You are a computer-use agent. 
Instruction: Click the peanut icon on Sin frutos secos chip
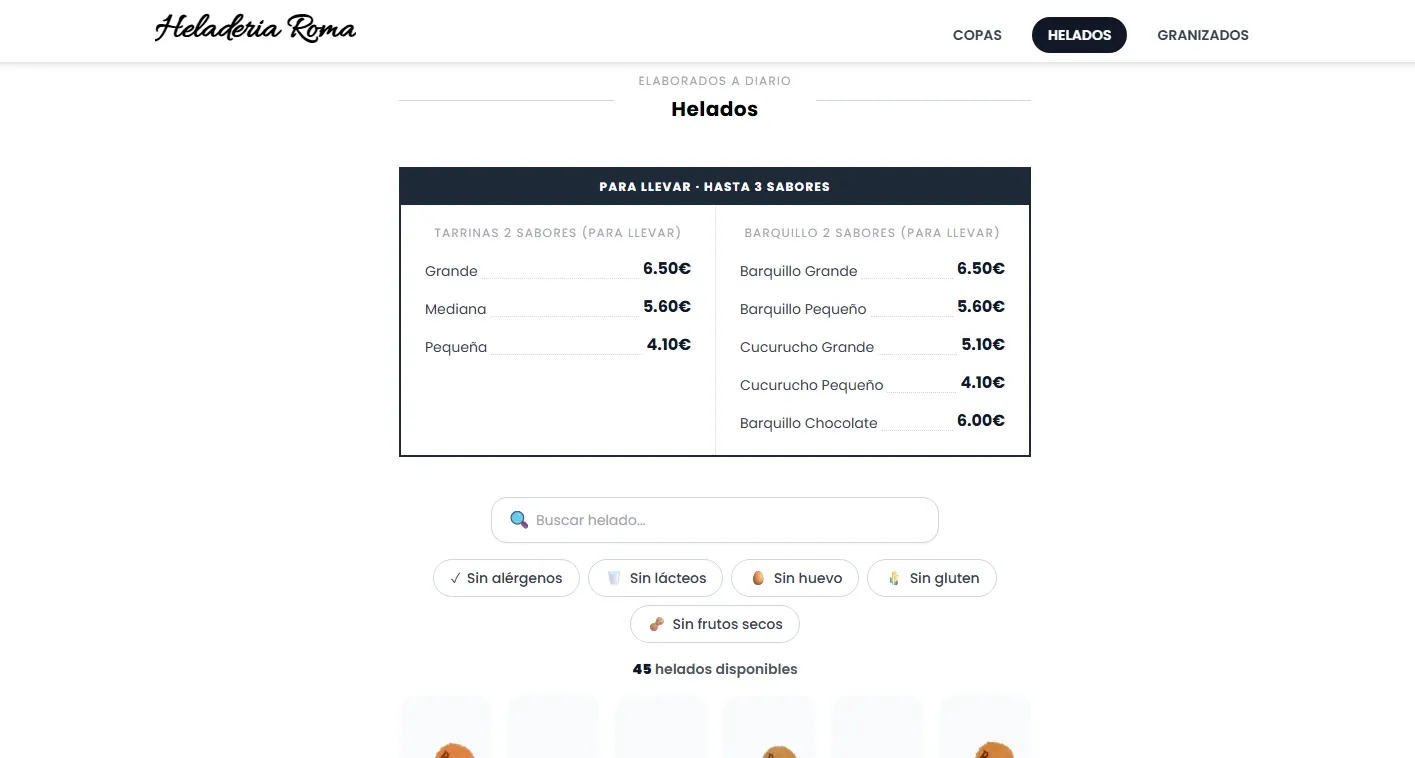[x=656, y=623]
